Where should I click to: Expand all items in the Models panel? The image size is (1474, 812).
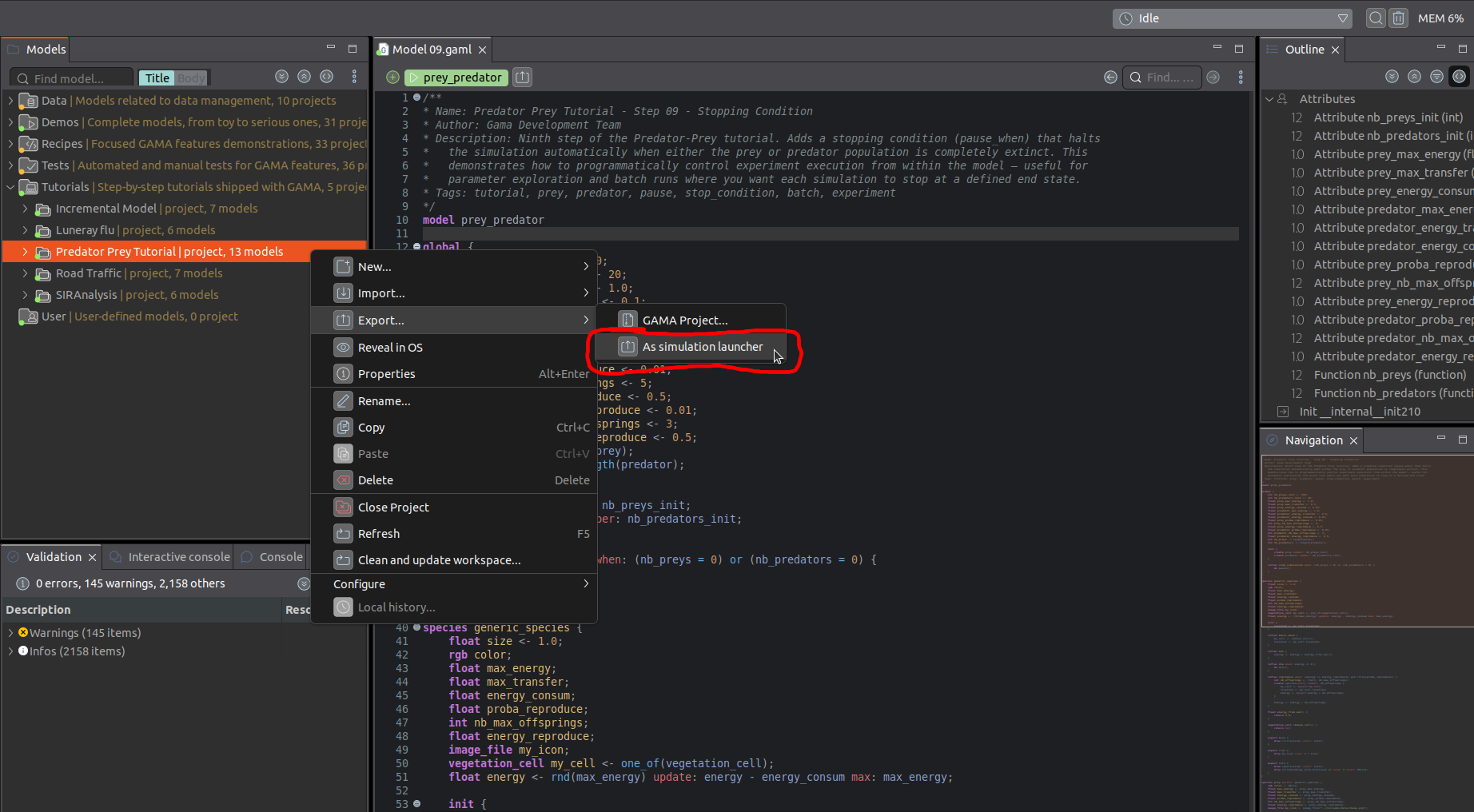[281, 77]
